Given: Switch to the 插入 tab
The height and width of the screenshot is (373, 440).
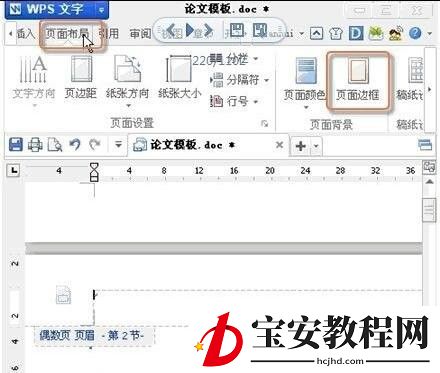Looking at the screenshot, I should (25, 33).
